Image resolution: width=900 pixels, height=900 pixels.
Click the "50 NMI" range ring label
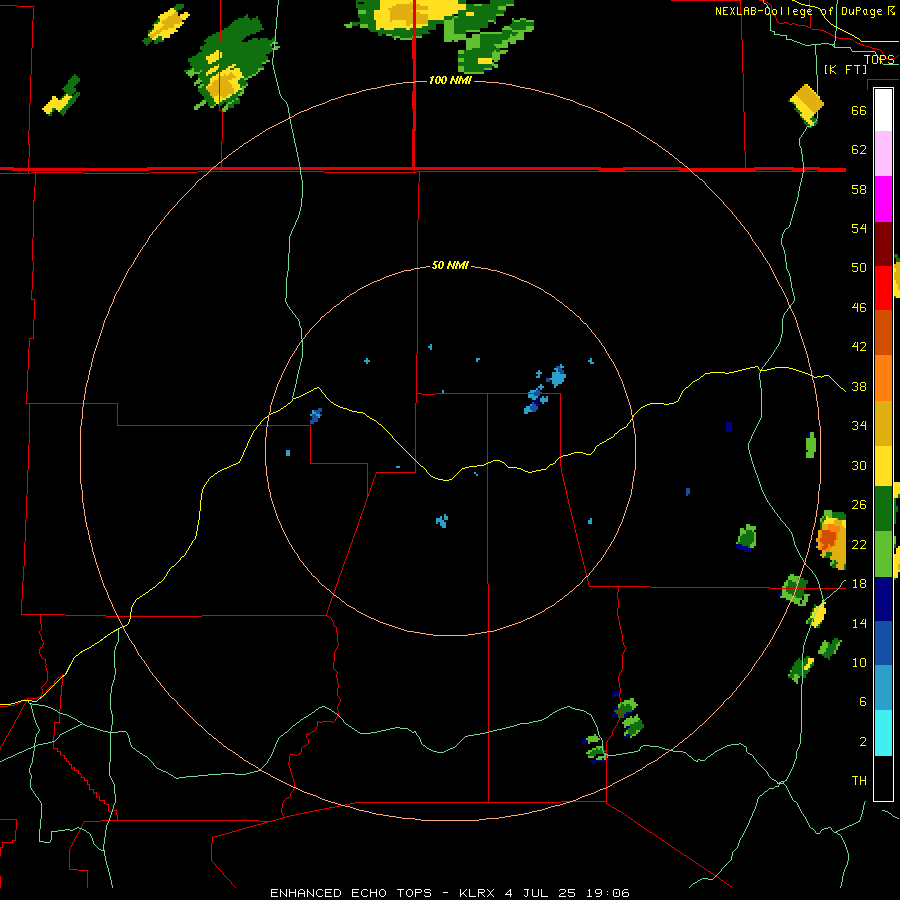(451, 265)
